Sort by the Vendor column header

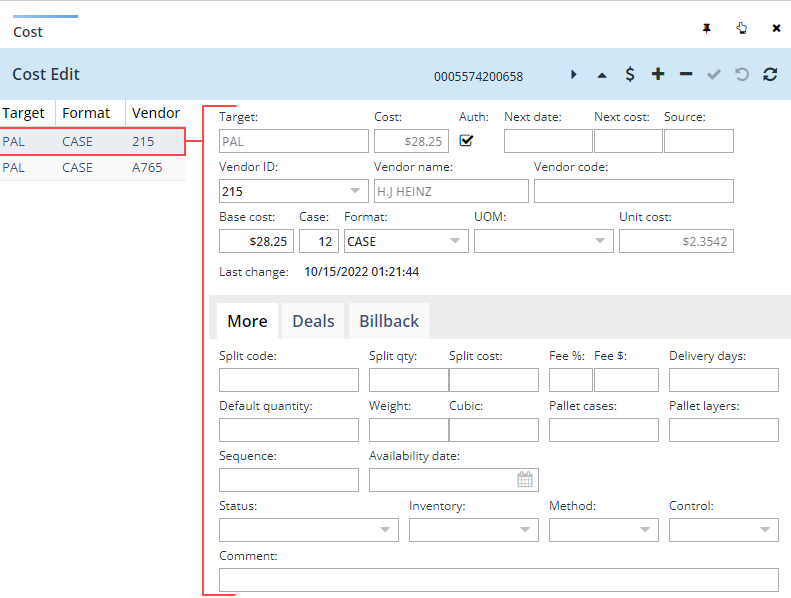tap(155, 113)
